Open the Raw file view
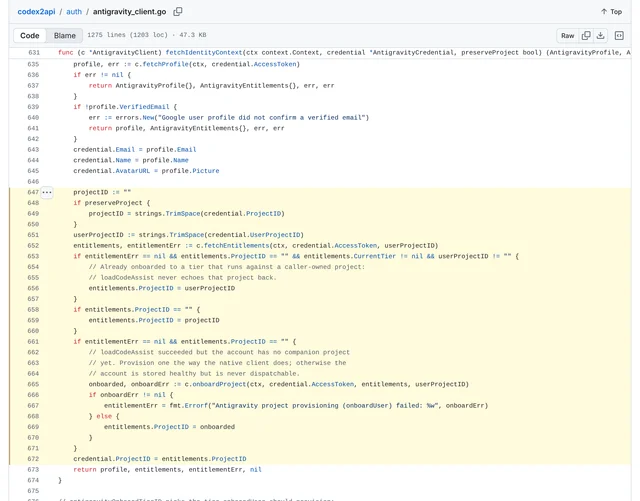Screen dimensions: 640x501 (x=567, y=36)
